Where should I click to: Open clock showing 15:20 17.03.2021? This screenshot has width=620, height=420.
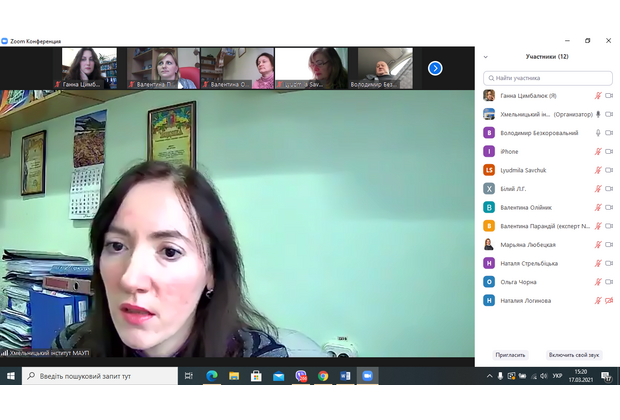pos(581,376)
